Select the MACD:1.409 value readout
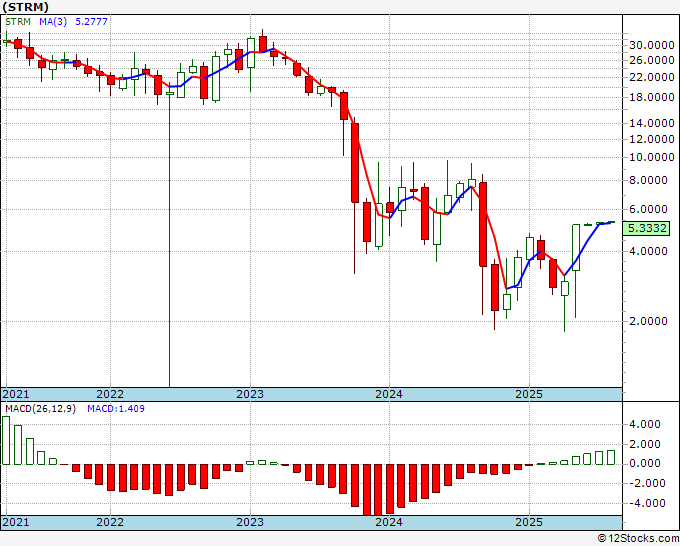The height and width of the screenshot is (546, 680). point(116,409)
